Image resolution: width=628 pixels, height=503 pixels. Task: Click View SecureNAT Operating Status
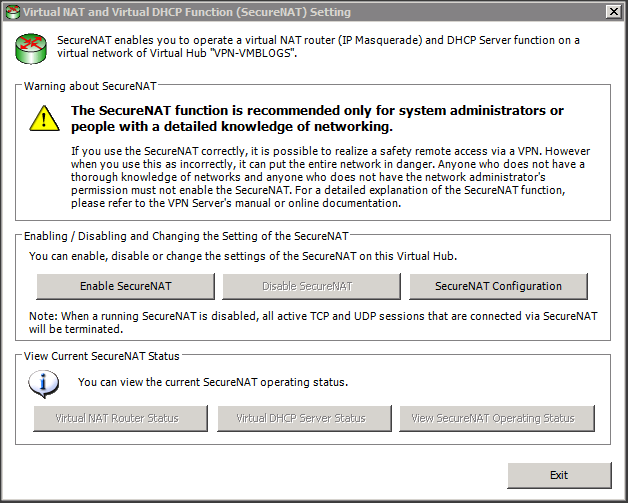tap(493, 418)
